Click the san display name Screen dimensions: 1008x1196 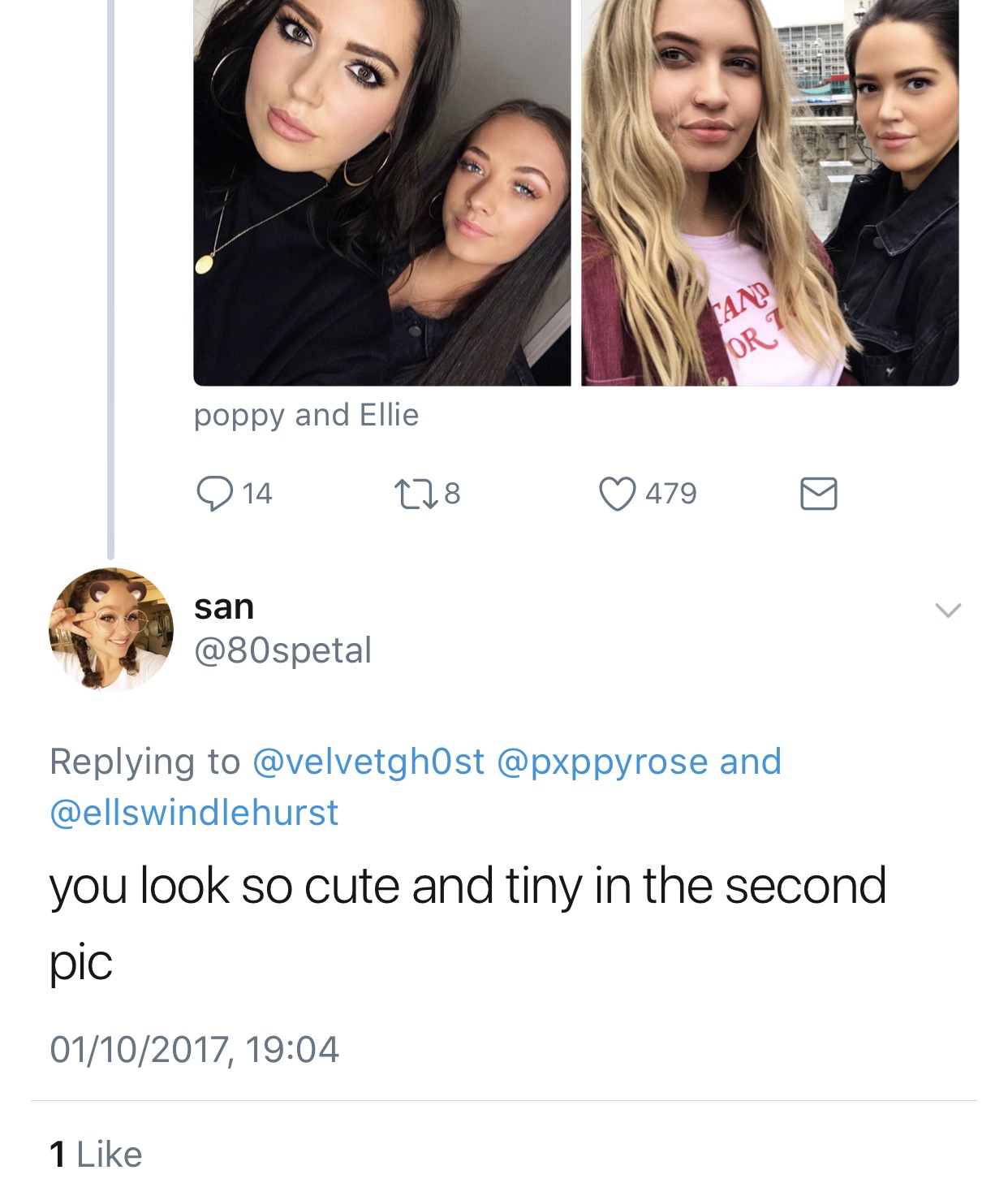pos(224,607)
